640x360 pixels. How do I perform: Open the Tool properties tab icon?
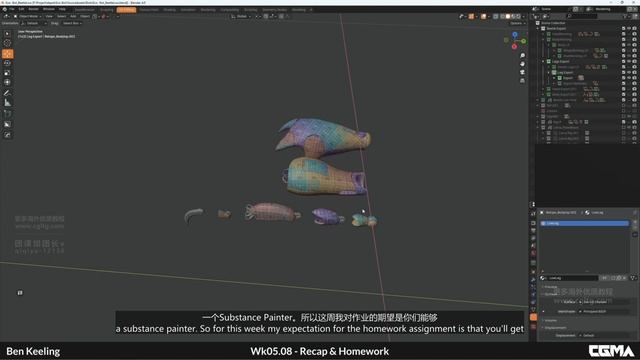533,213
